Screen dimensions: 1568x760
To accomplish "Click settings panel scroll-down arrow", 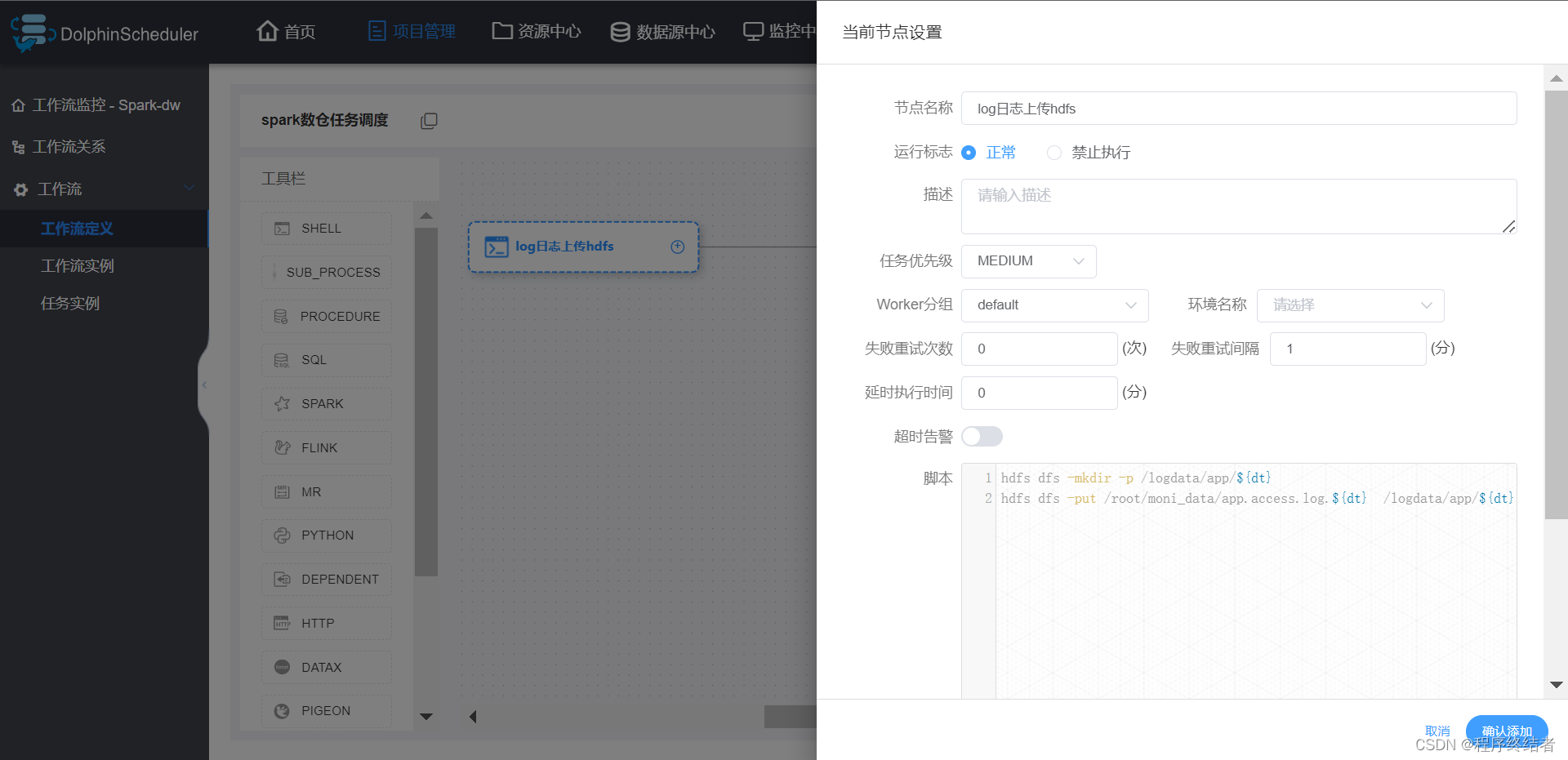I will coord(1557,685).
